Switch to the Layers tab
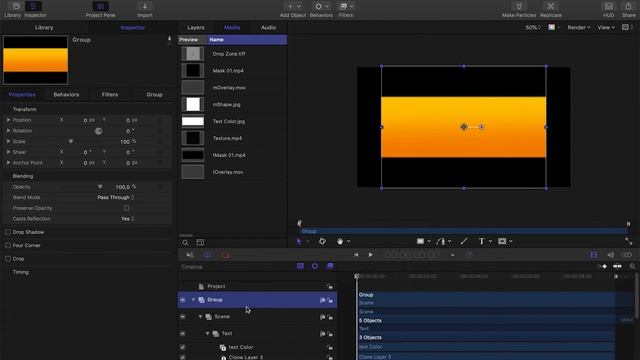The image size is (640, 360). click(x=196, y=27)
